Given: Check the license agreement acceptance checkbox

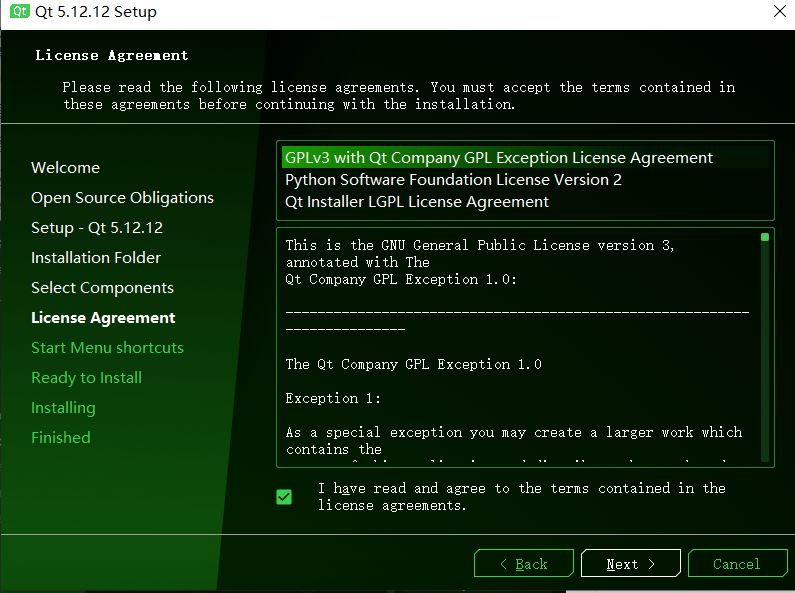Looking at the screenshot, I should (x=284, y=497).
